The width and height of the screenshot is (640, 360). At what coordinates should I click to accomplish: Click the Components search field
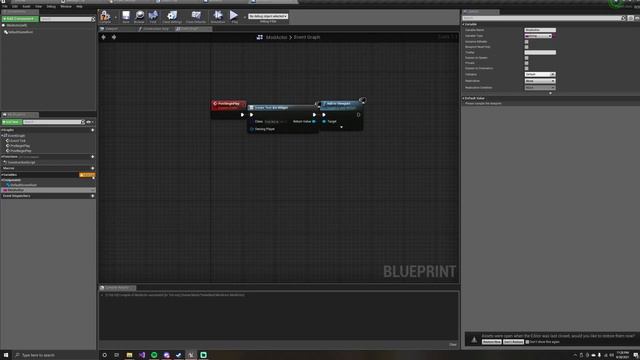coord(67,19)
